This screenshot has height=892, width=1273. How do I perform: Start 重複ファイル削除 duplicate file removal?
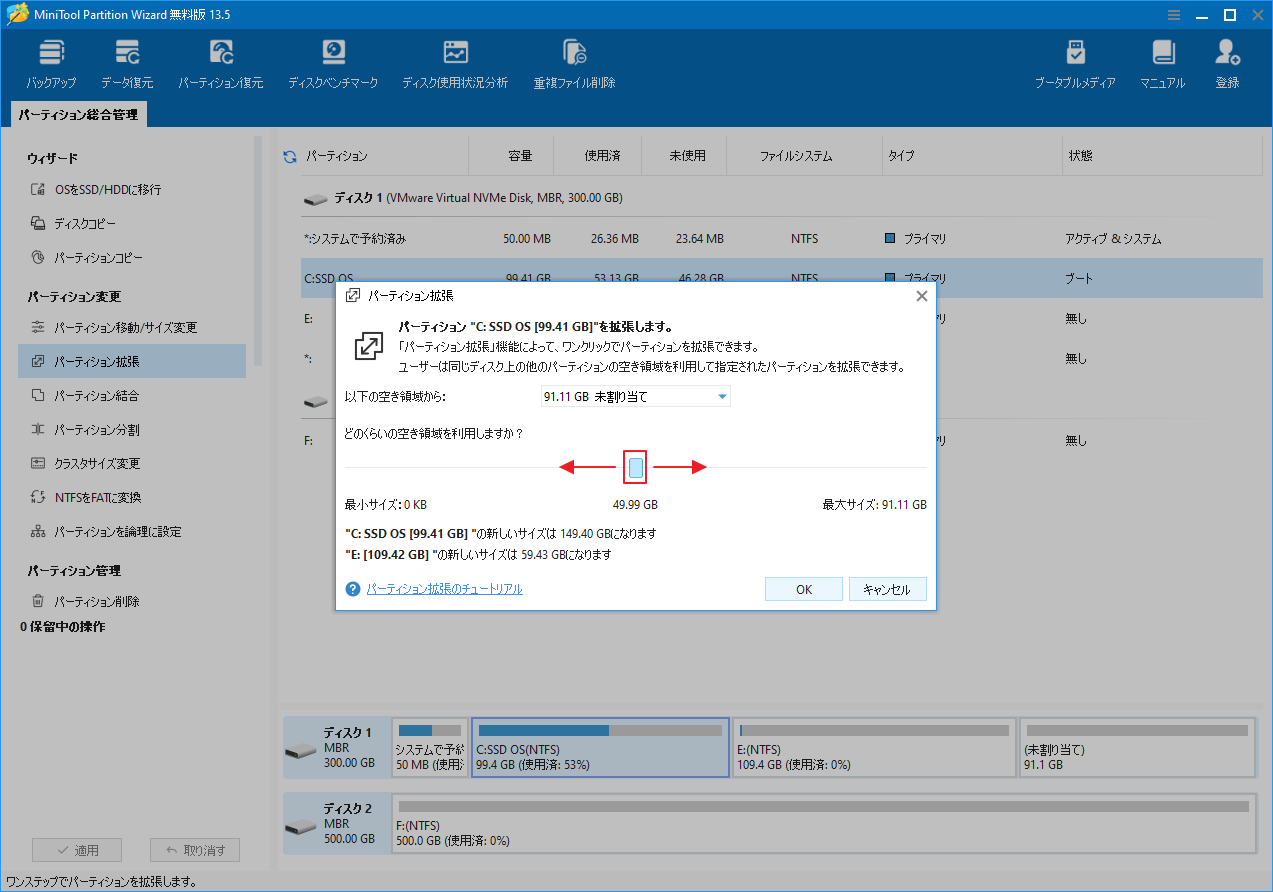[x=573, y=60]
